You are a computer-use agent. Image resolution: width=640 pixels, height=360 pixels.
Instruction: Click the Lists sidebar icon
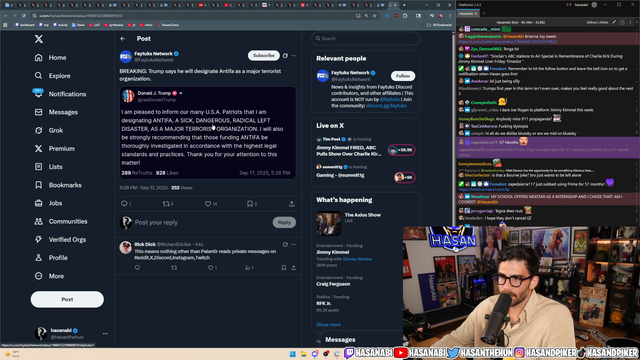point(38,167)
